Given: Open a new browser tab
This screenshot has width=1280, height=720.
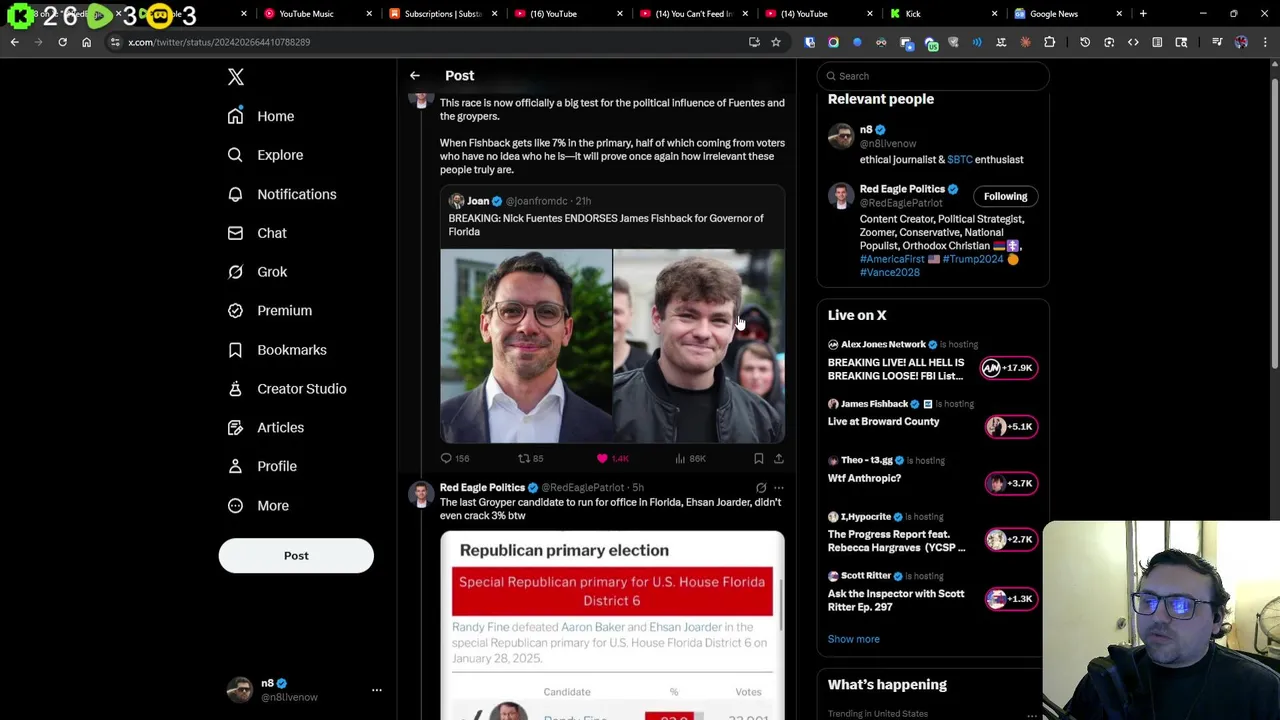Looking at the screenshot, I should 1143,14.
